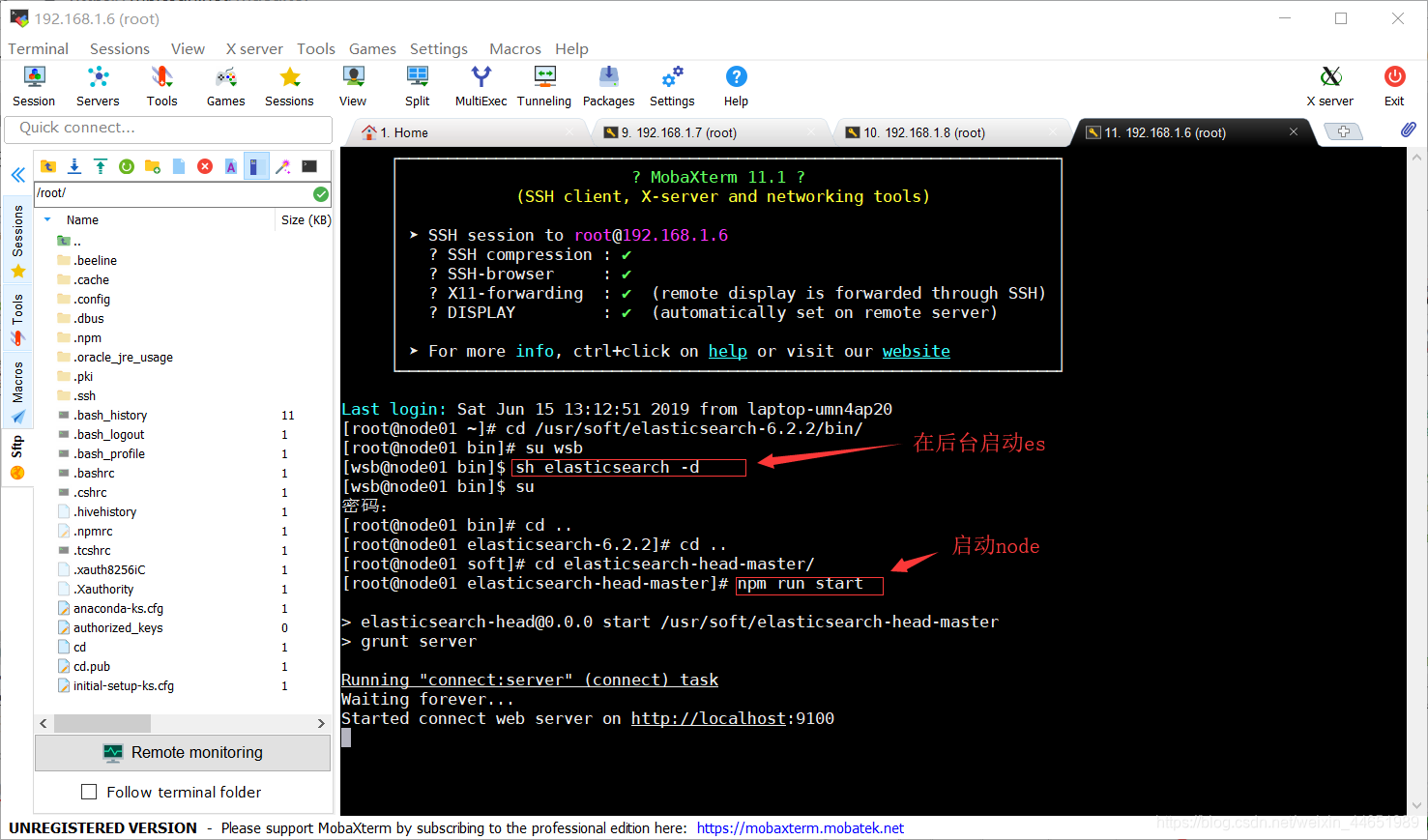Open the Macros menu

[x=515, y=48]
